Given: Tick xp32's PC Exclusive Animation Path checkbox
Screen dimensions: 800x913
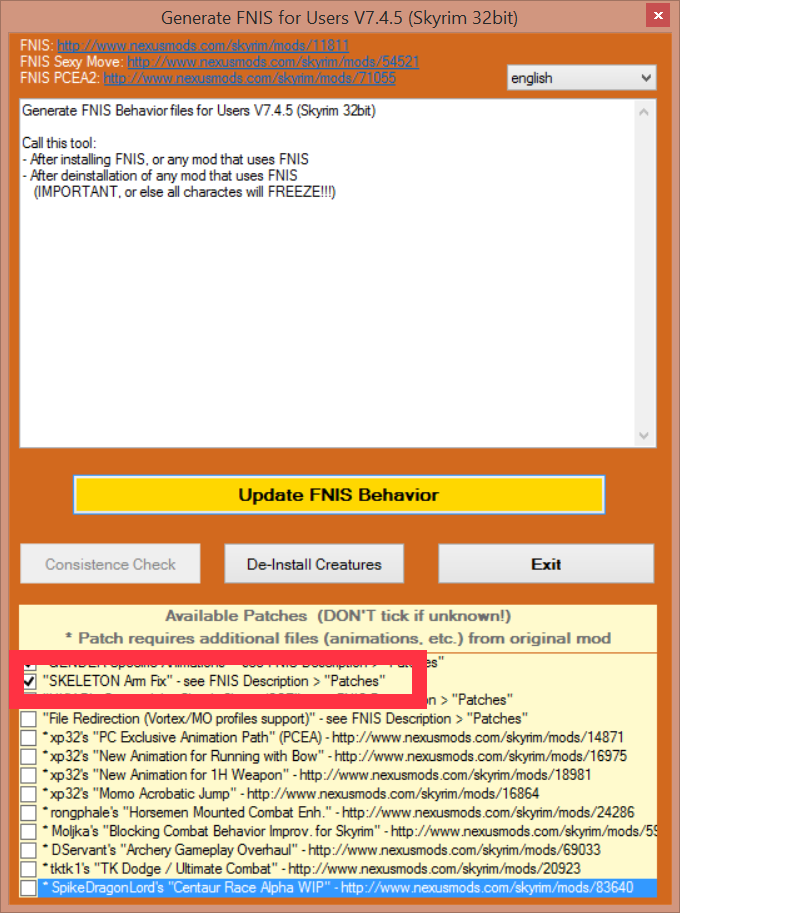Looking at the screenshot, I should click(x=29, y=738).
